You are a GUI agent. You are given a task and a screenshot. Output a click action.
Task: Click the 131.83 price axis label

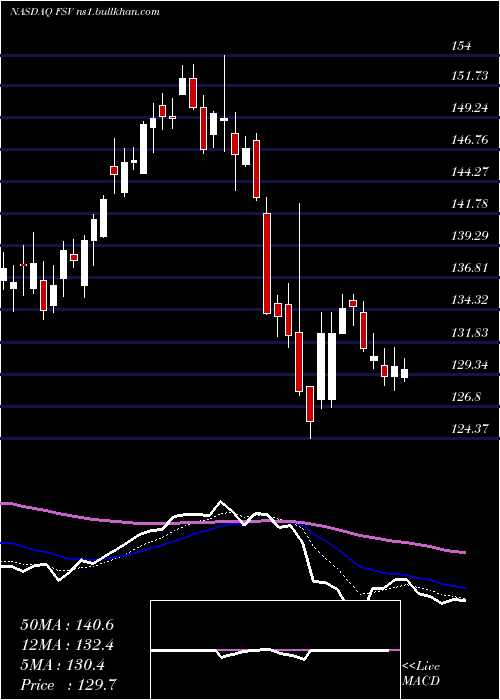pos(470,333)
